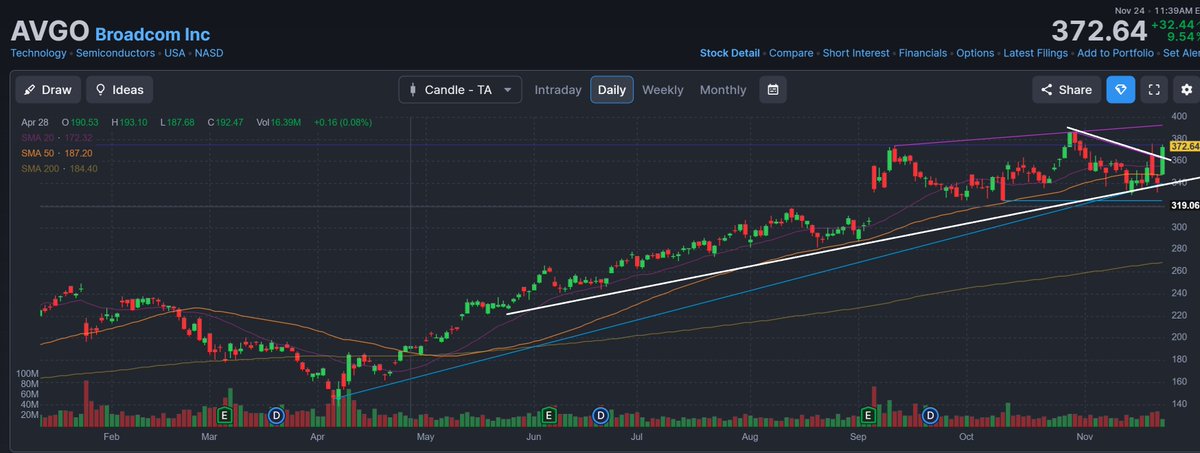Switch to the Monthly timeframe
The width and height of the screenshot is (1200, 453).
pyautogui.click(x=723, y=90)
